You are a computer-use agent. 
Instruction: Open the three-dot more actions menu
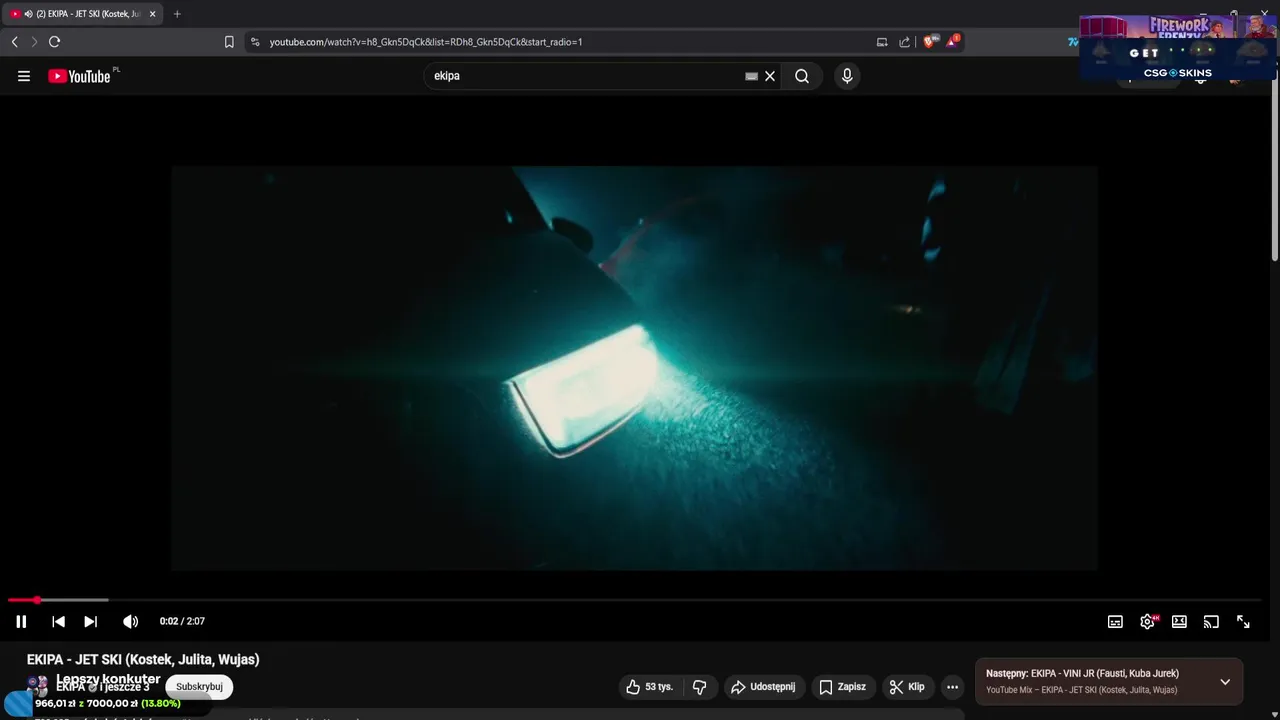pos(952,687)
